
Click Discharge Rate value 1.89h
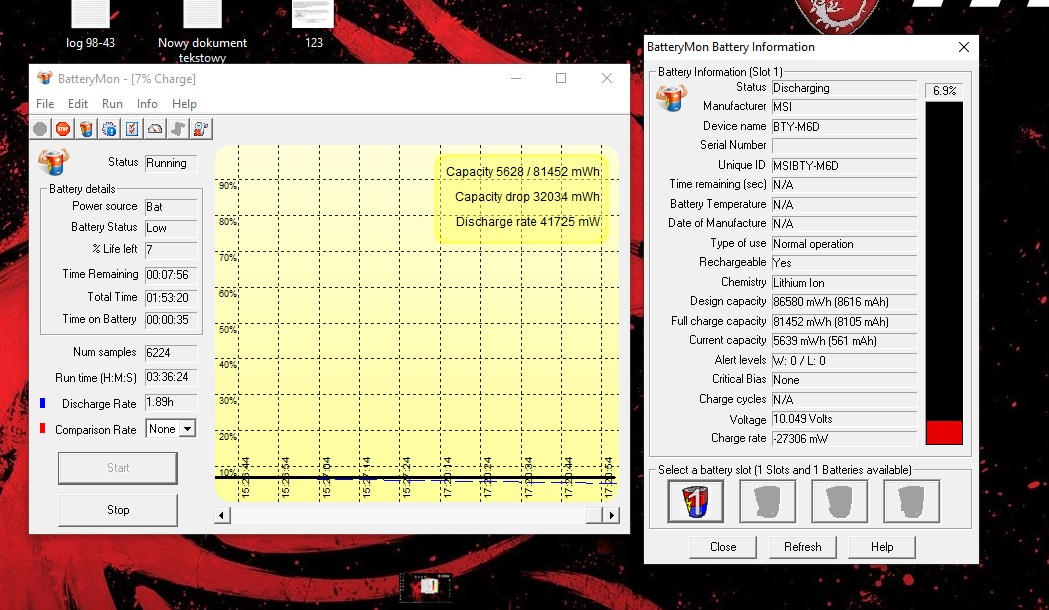click(171, 403)
